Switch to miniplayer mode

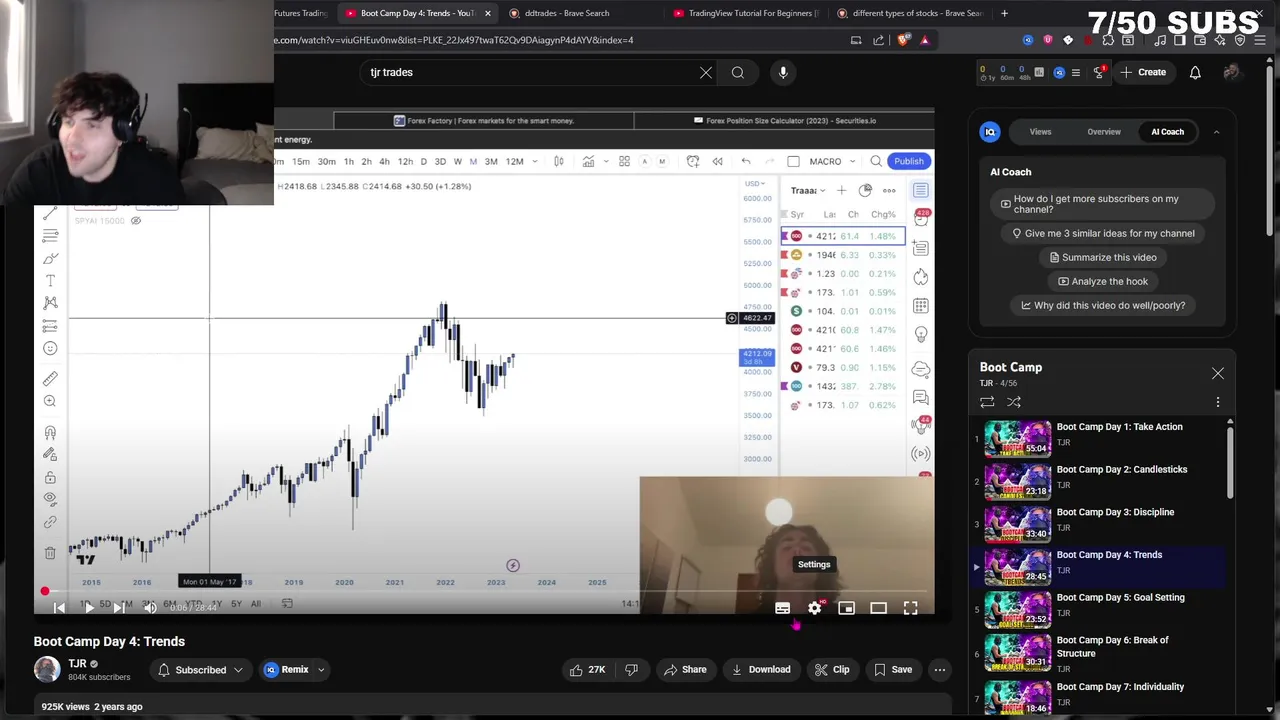[x=846, y=608]
